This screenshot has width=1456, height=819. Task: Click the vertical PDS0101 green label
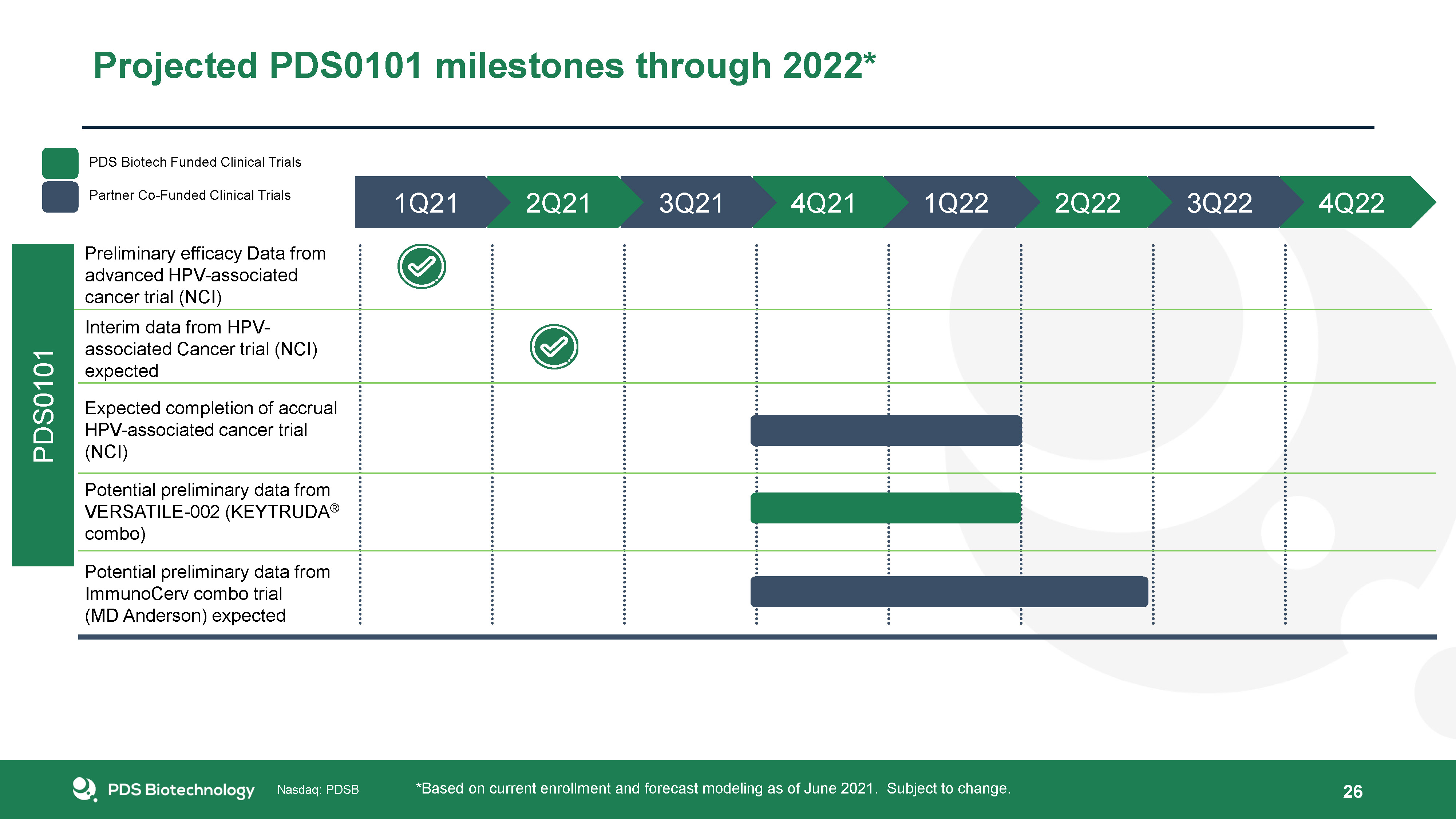(43, 405)
